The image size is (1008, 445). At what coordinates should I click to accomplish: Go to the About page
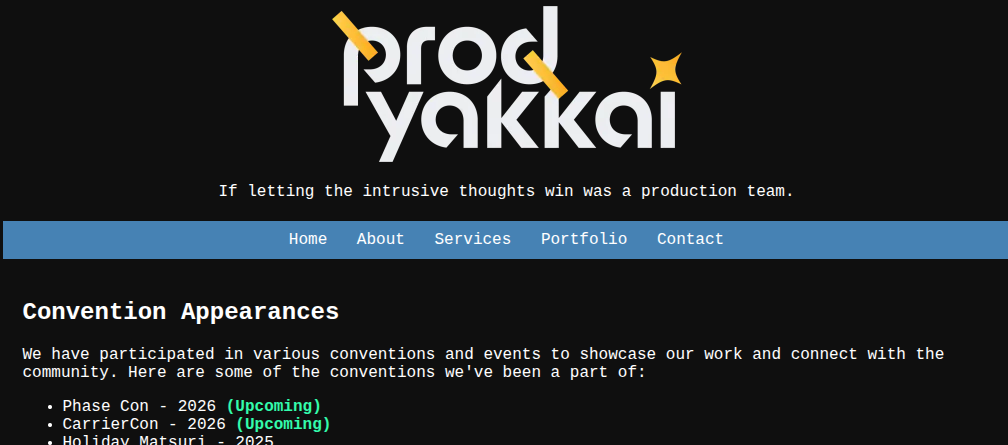coord(381,239)
